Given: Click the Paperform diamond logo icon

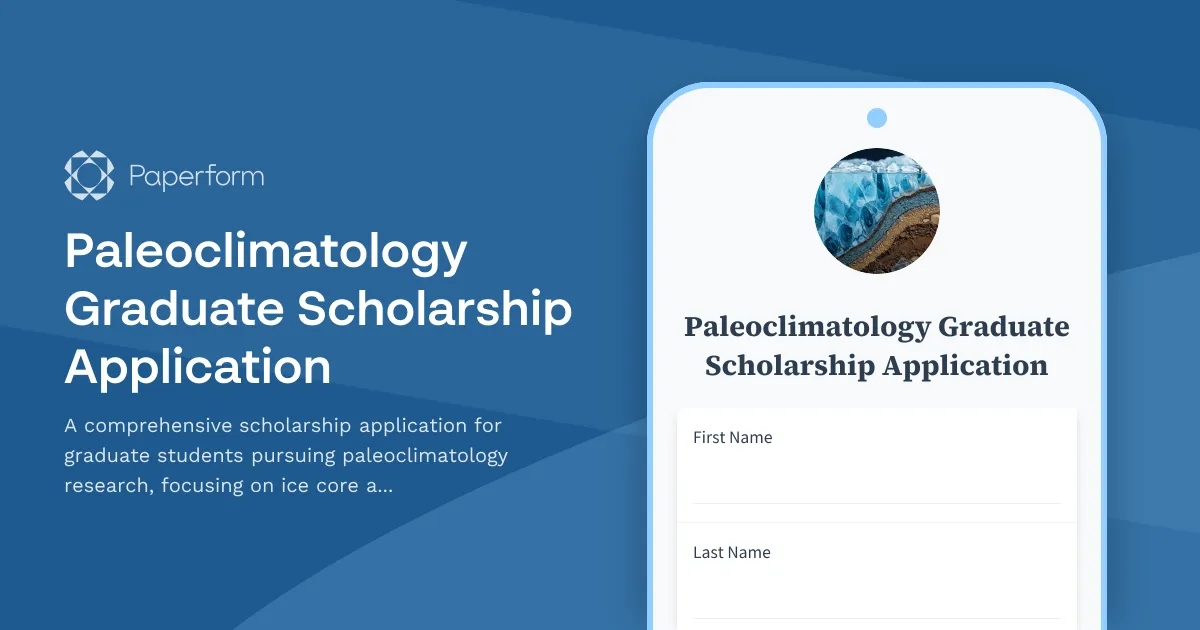Looking at the screenshot, I should (89, 175).
